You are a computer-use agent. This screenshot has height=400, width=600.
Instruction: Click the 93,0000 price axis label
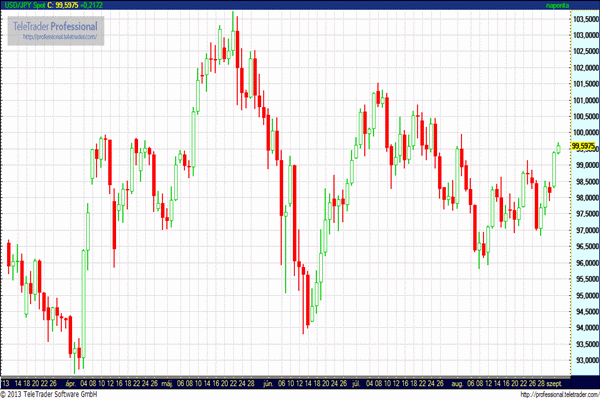(x=584, y=360)
